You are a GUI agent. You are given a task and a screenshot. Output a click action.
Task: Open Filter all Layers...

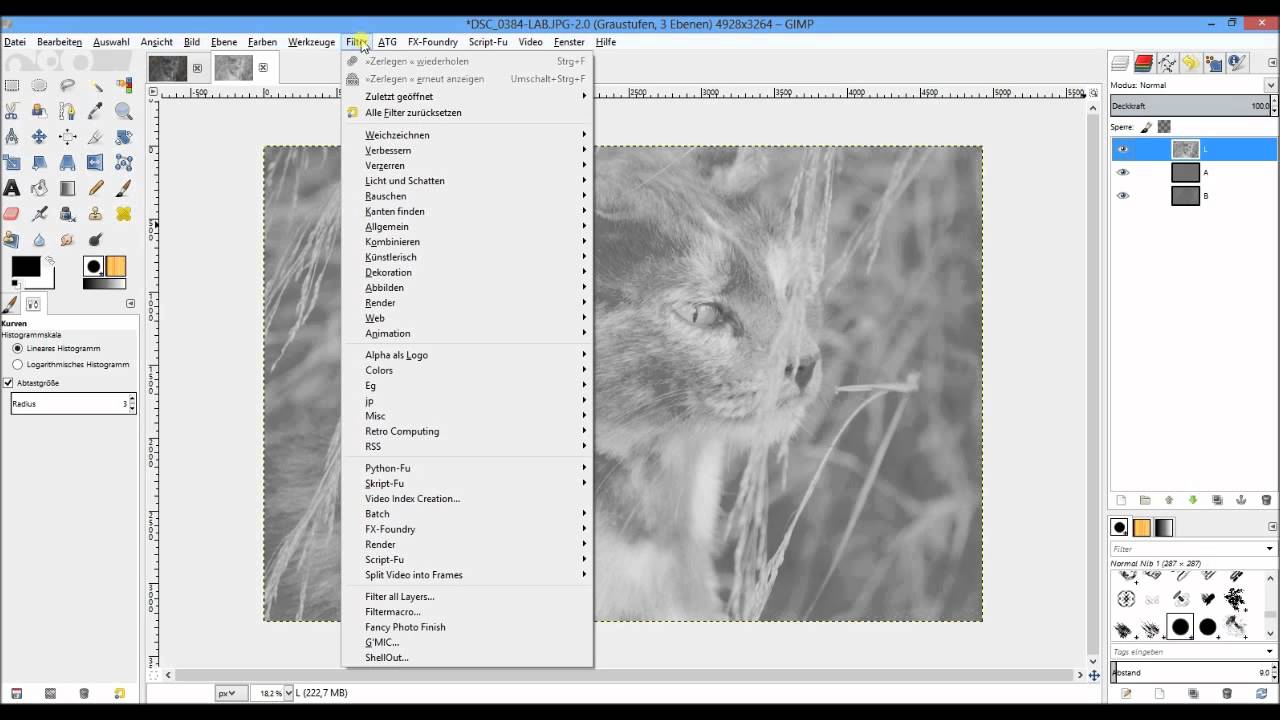(467, 597)
